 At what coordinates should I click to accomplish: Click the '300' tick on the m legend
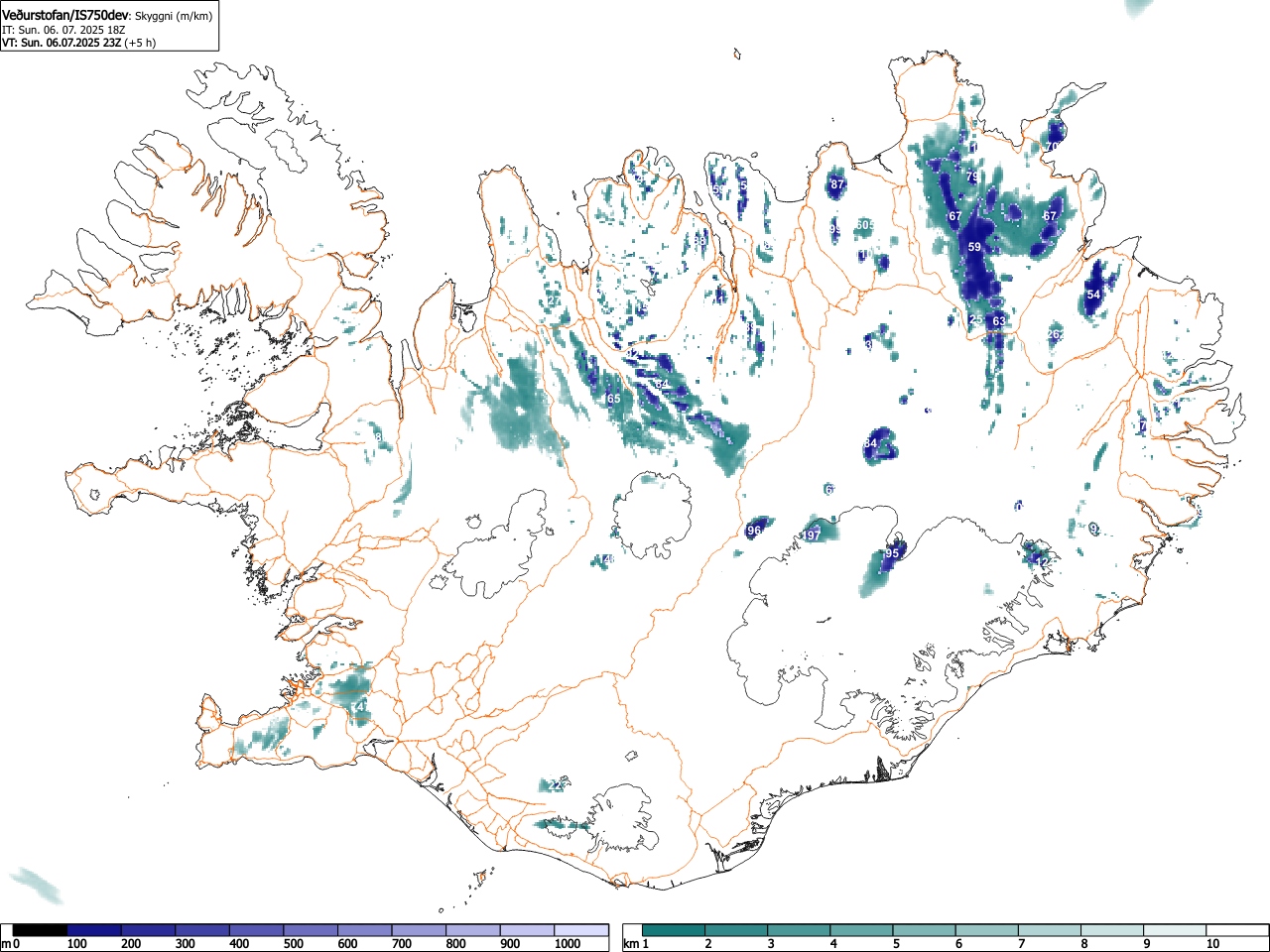click(185, 944)
